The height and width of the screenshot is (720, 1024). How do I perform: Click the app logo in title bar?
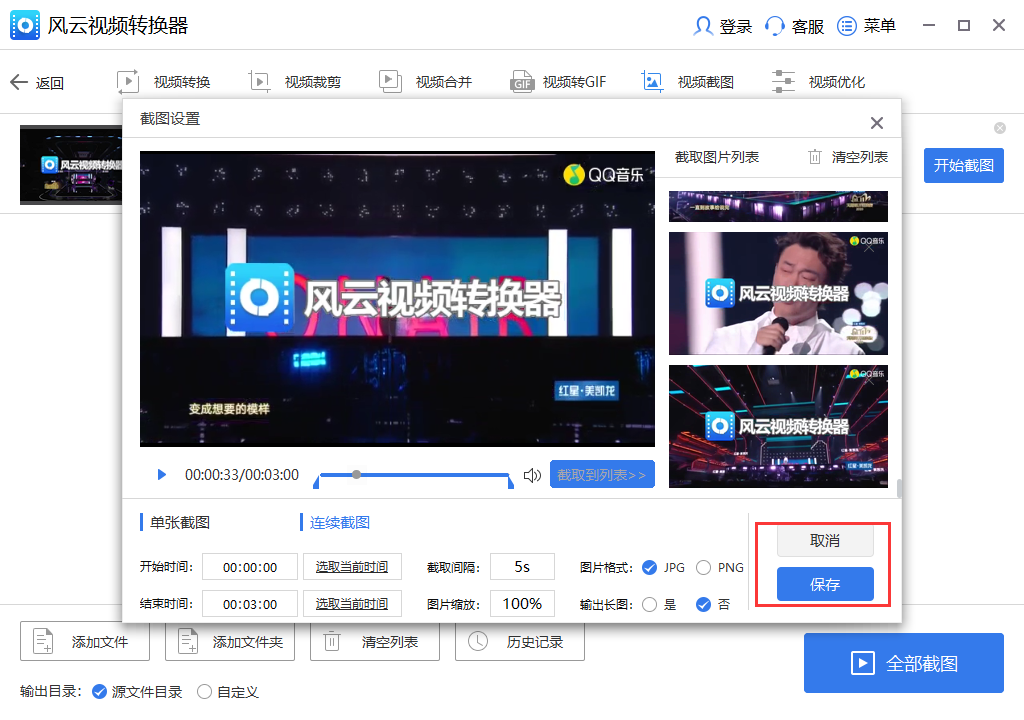pos(25,25)
